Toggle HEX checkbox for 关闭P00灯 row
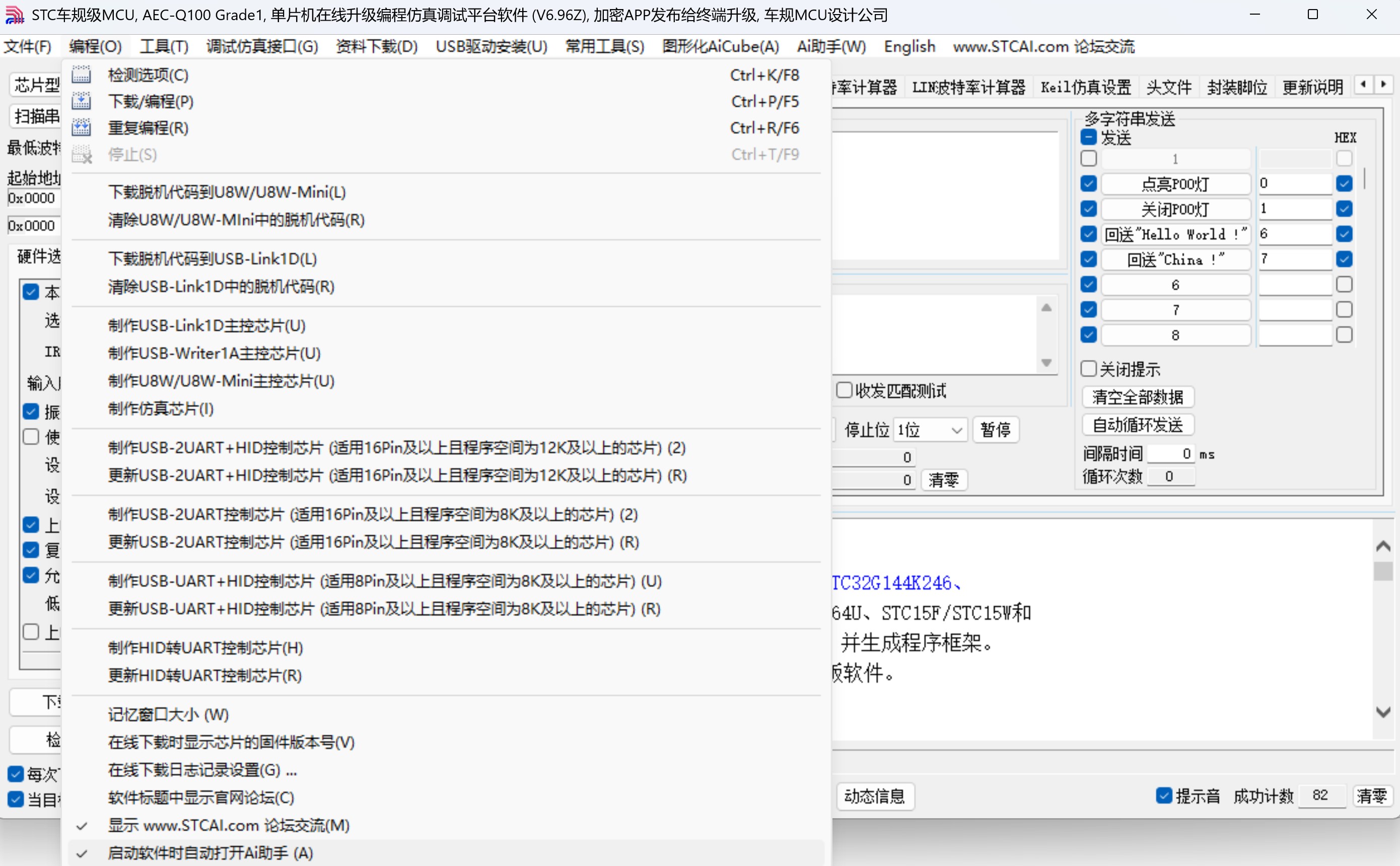This screenshot has width=1400, height=866. 1344,208
